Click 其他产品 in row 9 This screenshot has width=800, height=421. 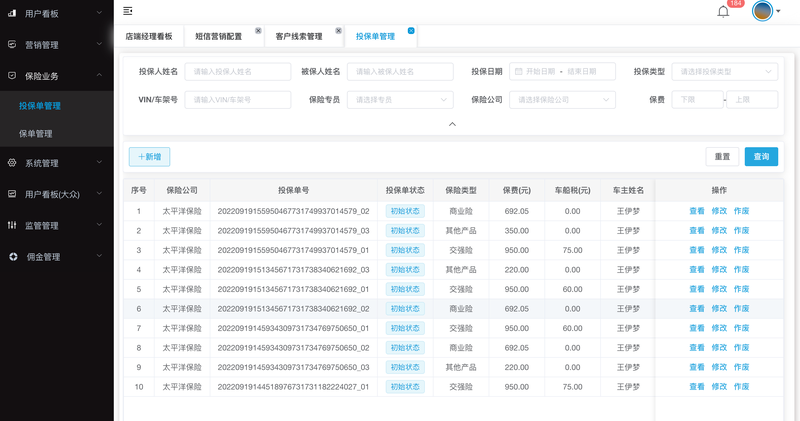[x=461, y=367]
